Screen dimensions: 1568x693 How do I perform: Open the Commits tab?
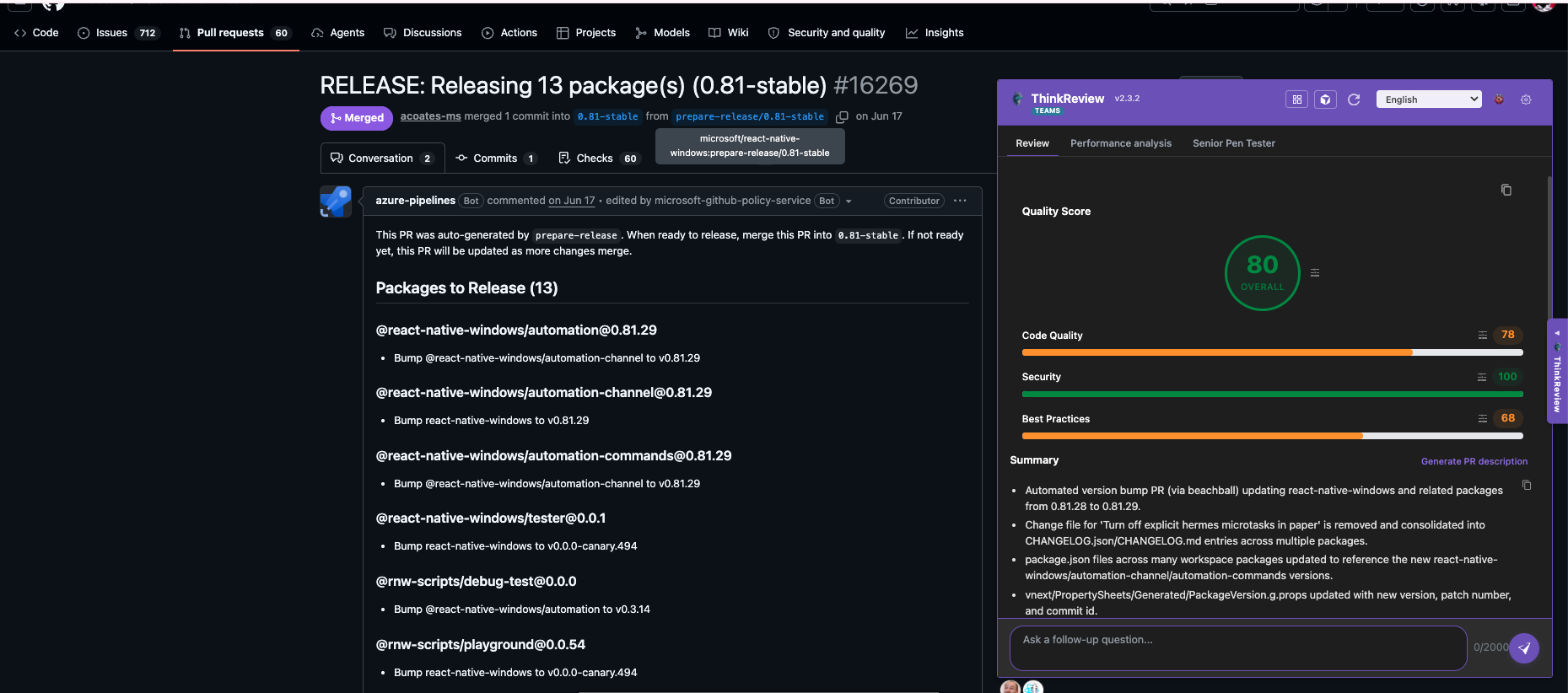[496, 158]
